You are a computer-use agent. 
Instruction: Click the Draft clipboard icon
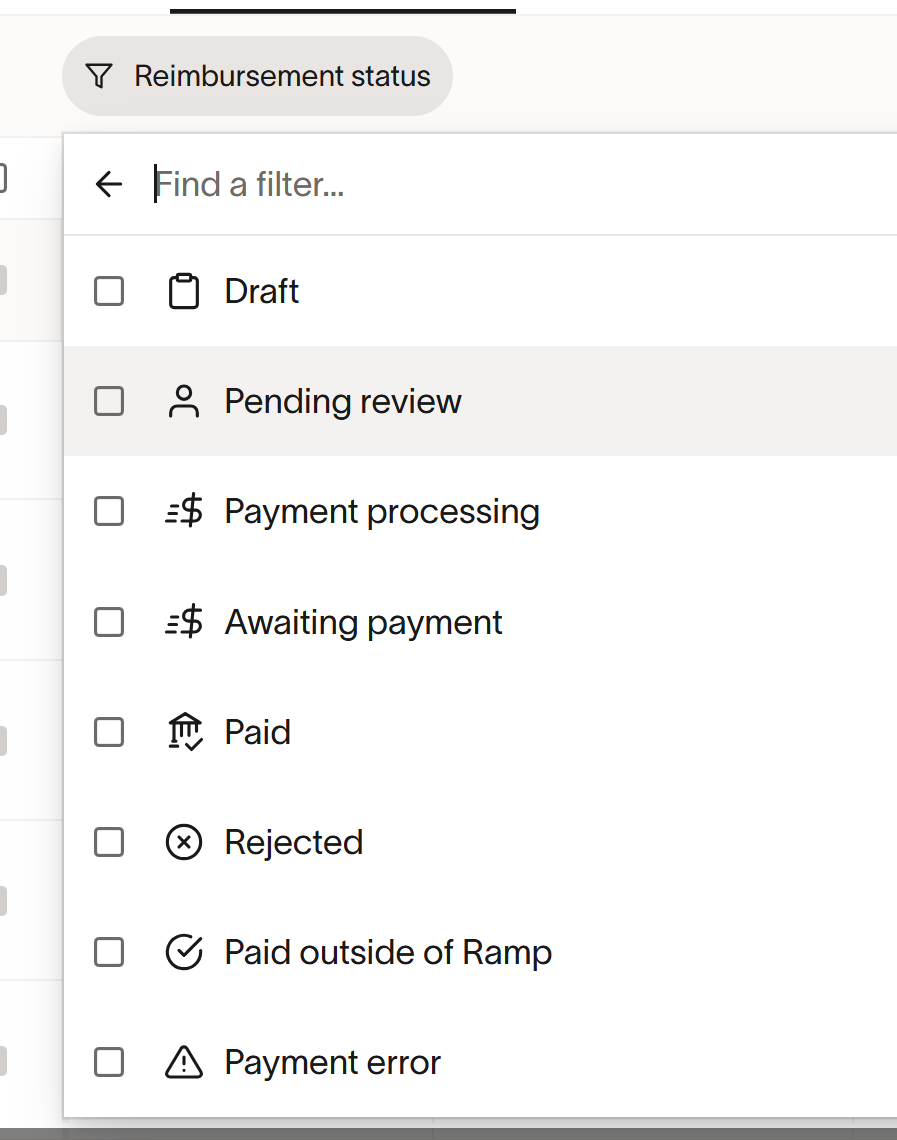tap(184, 291)
